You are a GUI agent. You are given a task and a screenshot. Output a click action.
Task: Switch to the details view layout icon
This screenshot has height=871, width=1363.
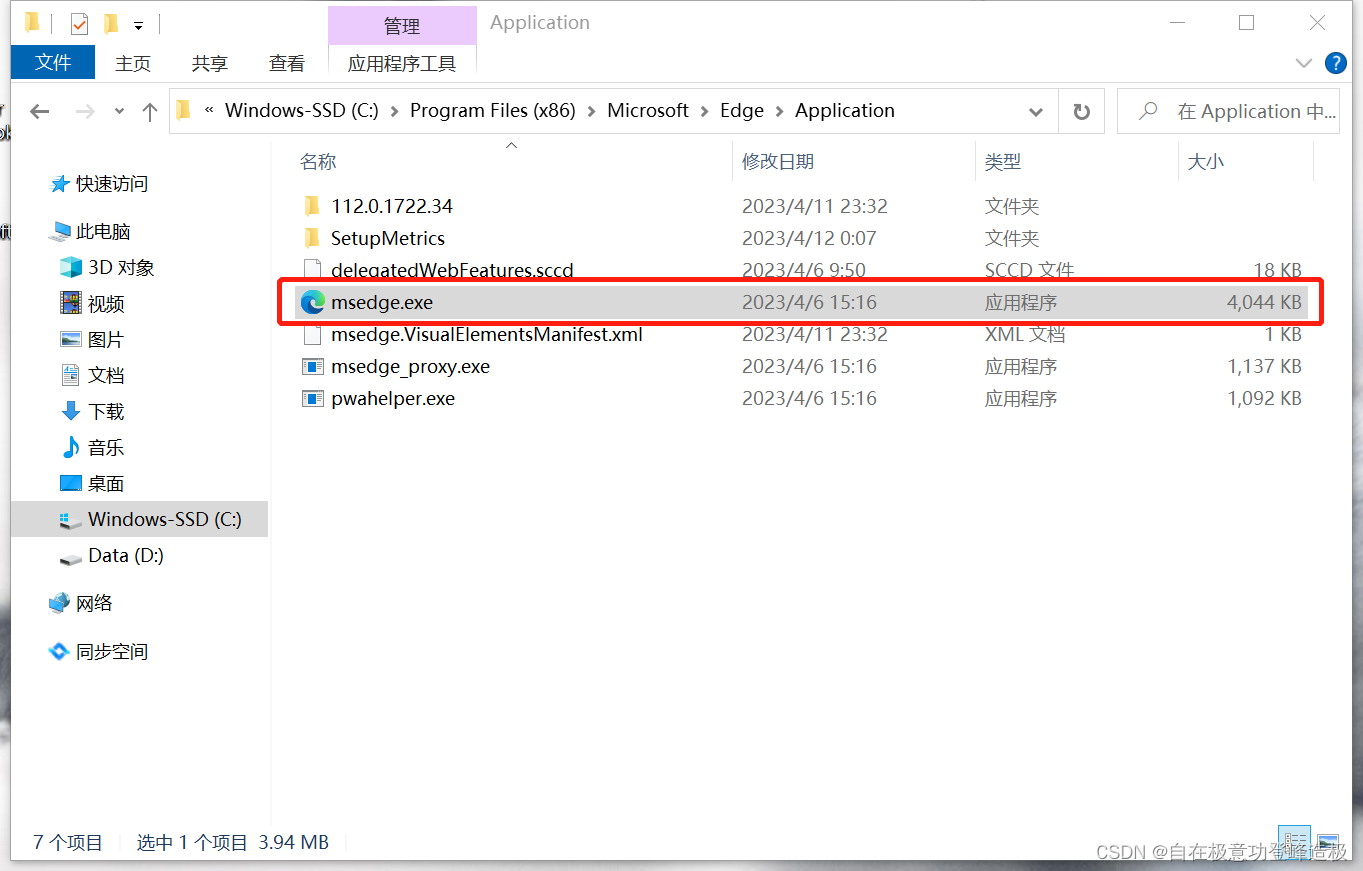pos(1295,842)
